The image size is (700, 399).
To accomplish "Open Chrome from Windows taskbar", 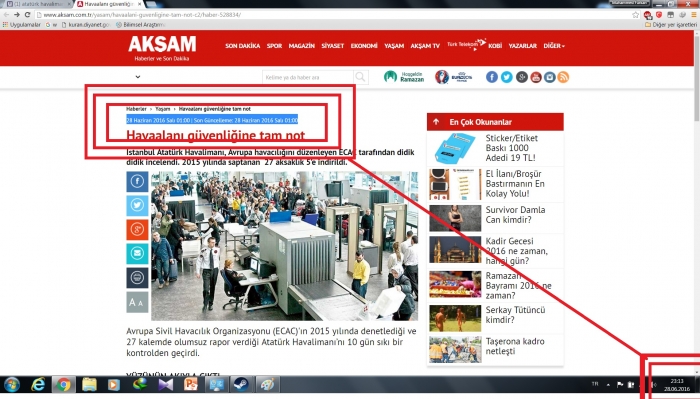I will pyautogui.click(x=63, y=384).
